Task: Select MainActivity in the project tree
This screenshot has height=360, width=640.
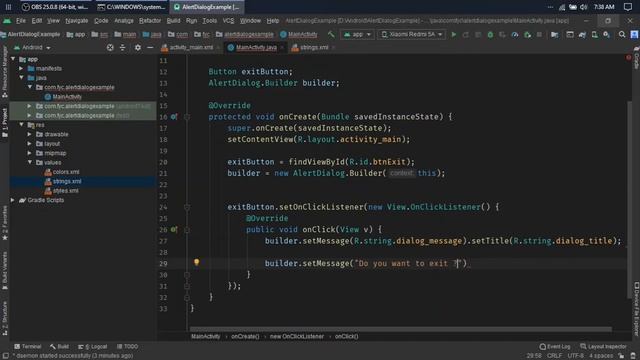Action: (x=63, y=97)
